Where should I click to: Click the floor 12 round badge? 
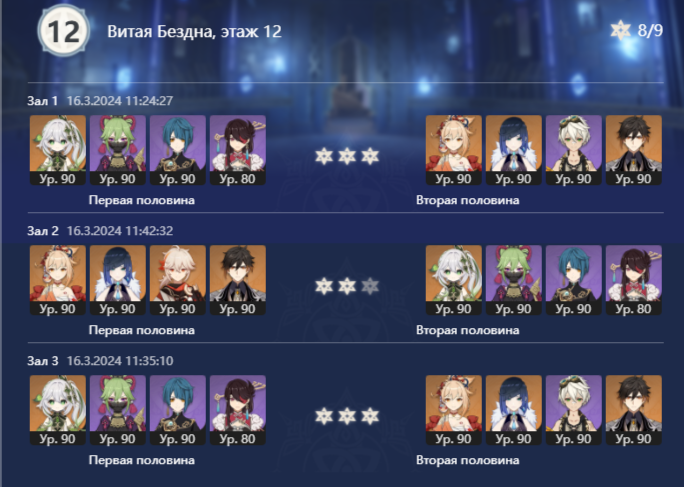64,31
